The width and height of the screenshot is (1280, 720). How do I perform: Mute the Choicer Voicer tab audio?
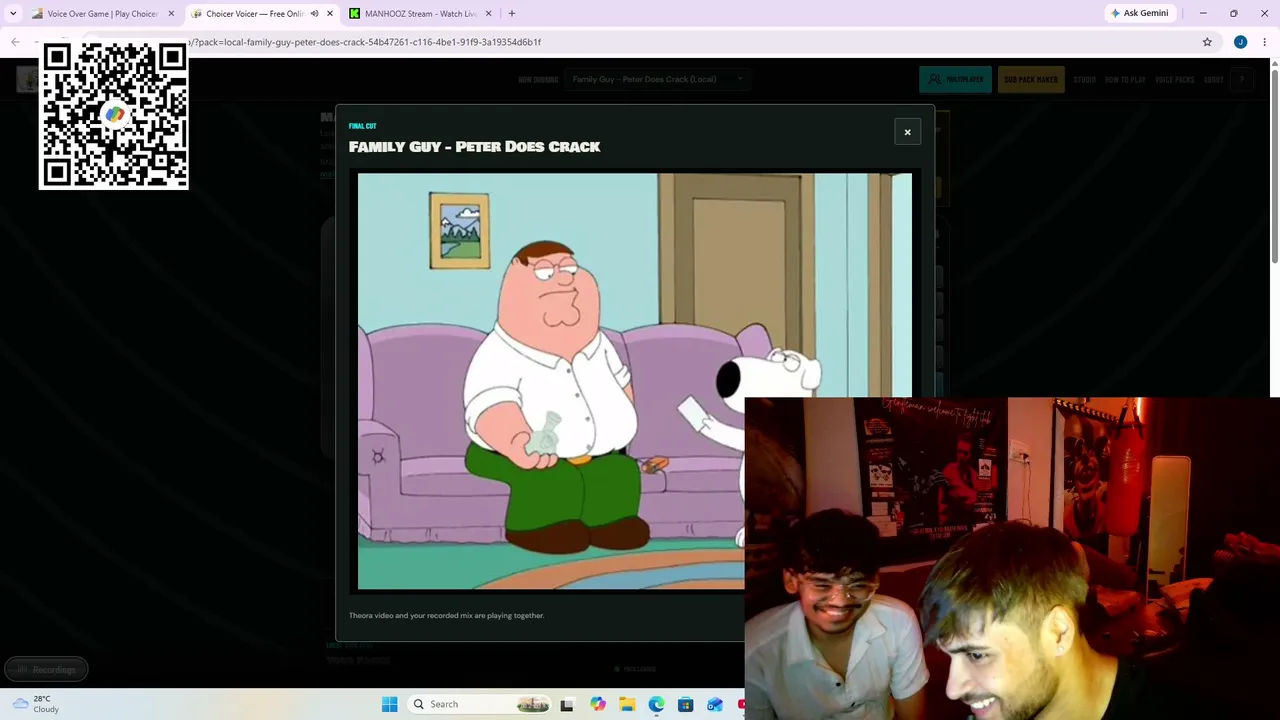click(314, 14)
